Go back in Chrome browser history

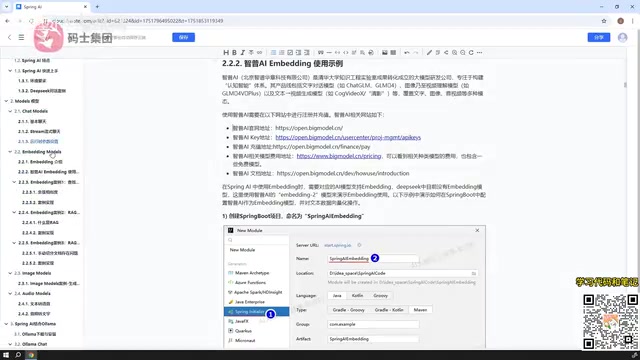click(7, 21)
